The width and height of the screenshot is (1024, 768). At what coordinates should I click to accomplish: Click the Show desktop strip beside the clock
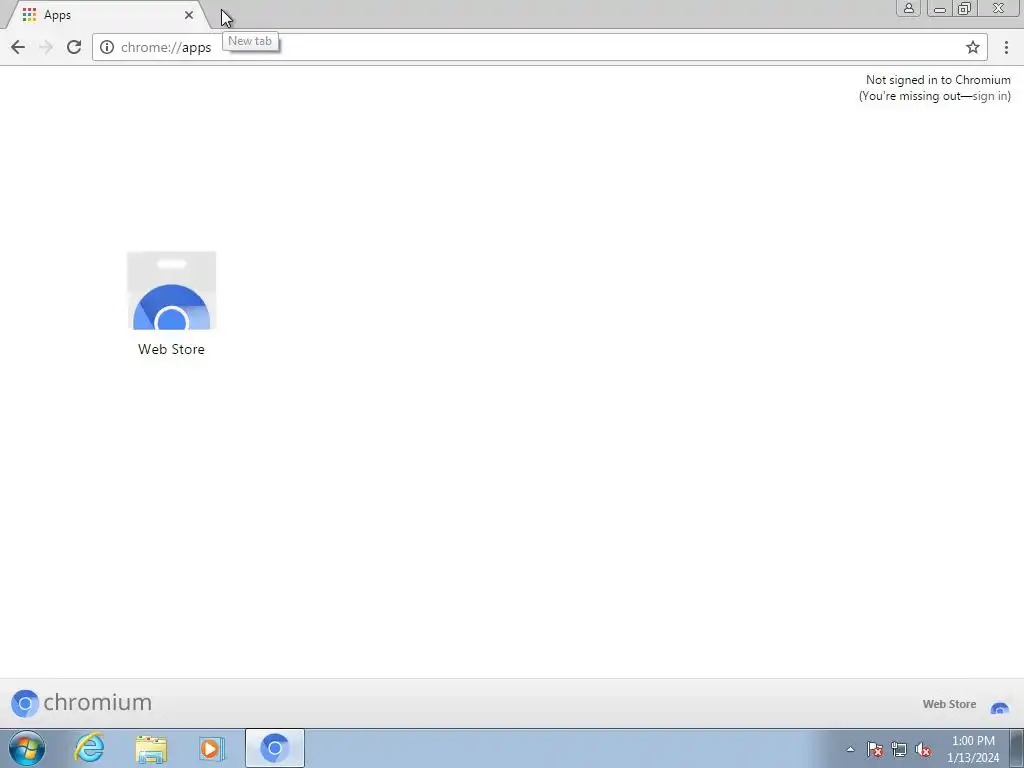click(1017, 748)
